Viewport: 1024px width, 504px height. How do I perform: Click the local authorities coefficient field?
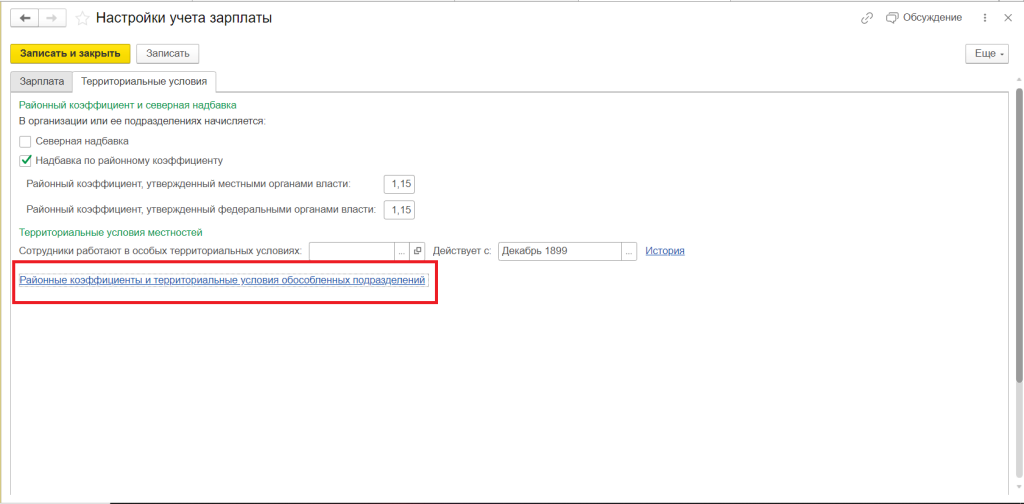(x=399, y=184)
